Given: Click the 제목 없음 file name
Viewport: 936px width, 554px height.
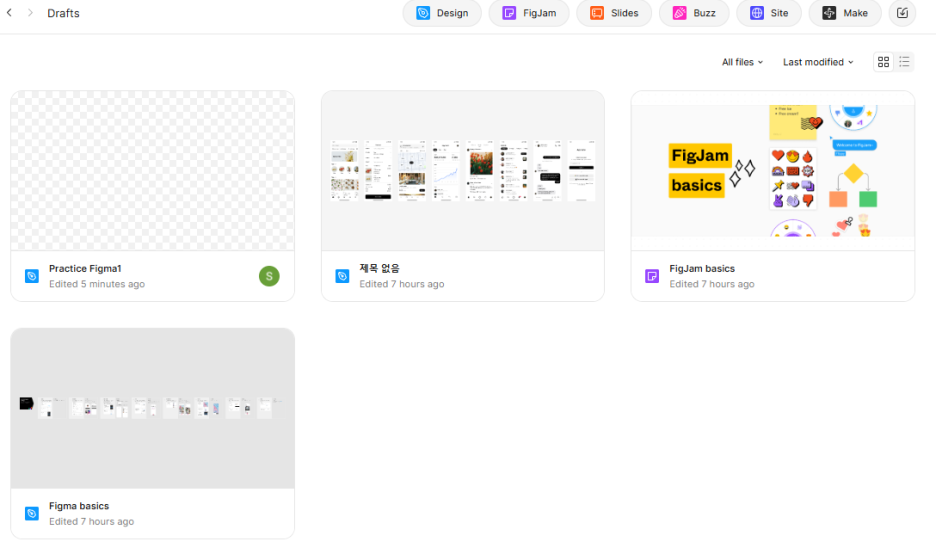Looking at the screenshot, I should tap(379, 269).
